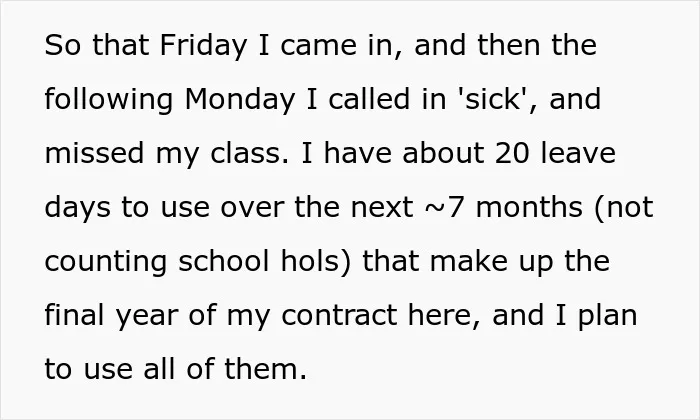Click the word 'came'
This screenshot has width=700, height=420.
click(x=319, y=46)
